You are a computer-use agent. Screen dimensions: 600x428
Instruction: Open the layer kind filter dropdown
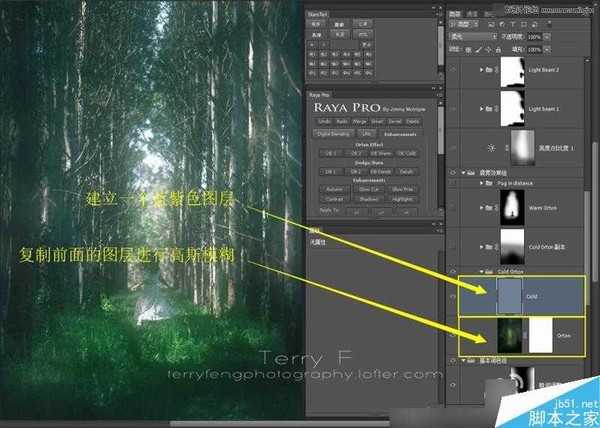[x=465, y=24]
